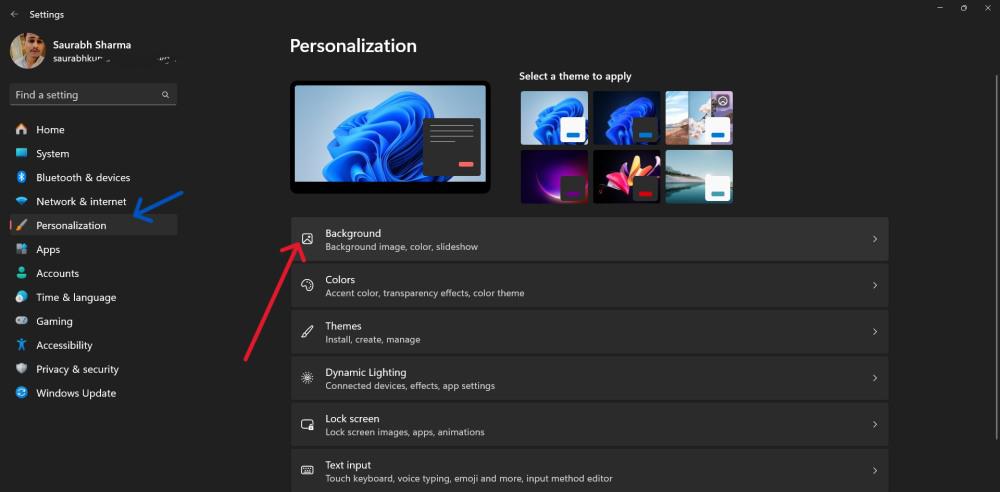Click the back arrow beside Settings
Viewport: 1000px width, 492px height.
15,14
